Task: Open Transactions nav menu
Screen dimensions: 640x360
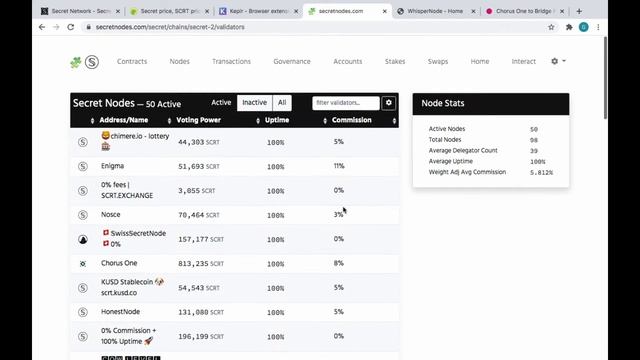Action: (231, 61)
